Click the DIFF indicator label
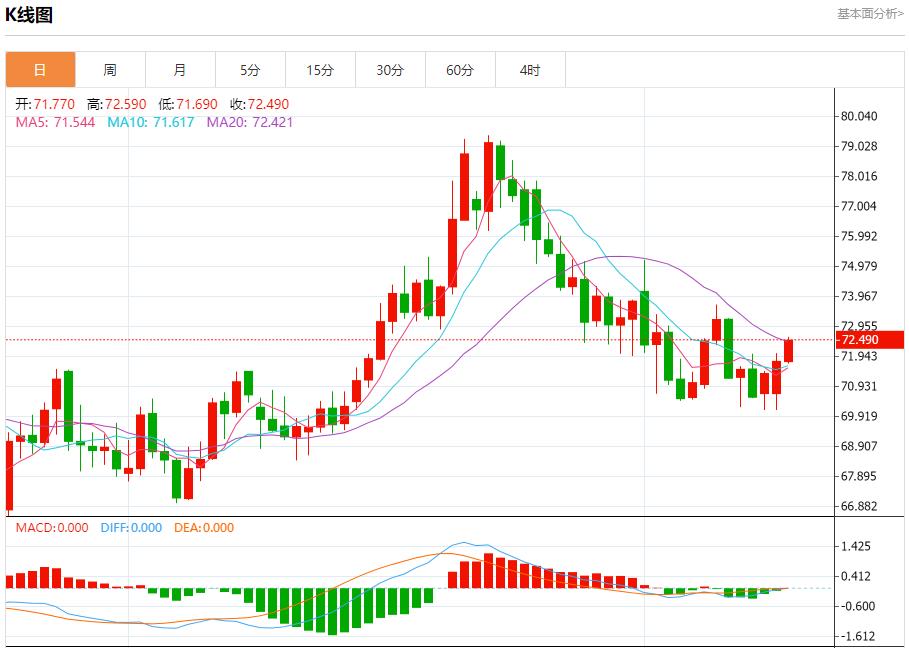This screenshot has height=648, width=909. (130, 528)
